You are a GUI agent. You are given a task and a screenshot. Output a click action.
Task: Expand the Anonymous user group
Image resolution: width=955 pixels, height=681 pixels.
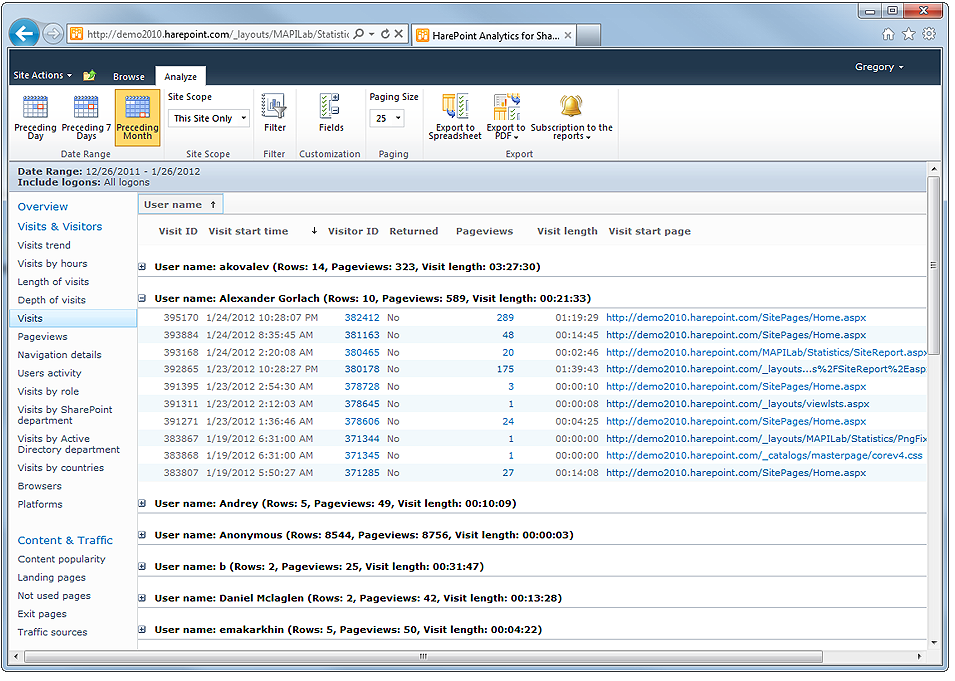[142, 535]
